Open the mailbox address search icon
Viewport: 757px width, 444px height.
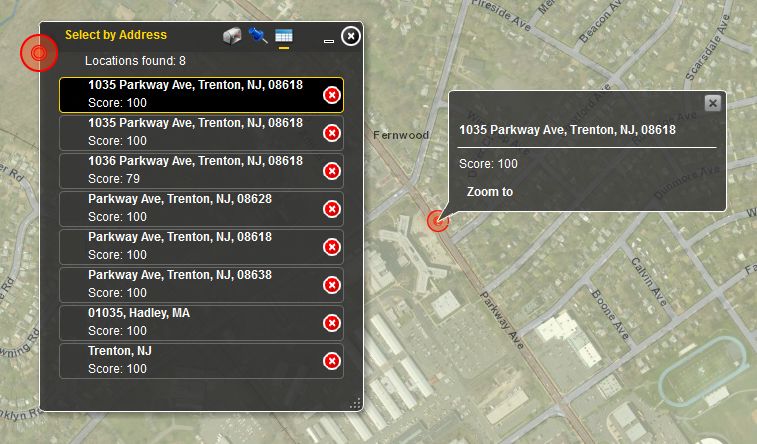(x=232, y=36)
